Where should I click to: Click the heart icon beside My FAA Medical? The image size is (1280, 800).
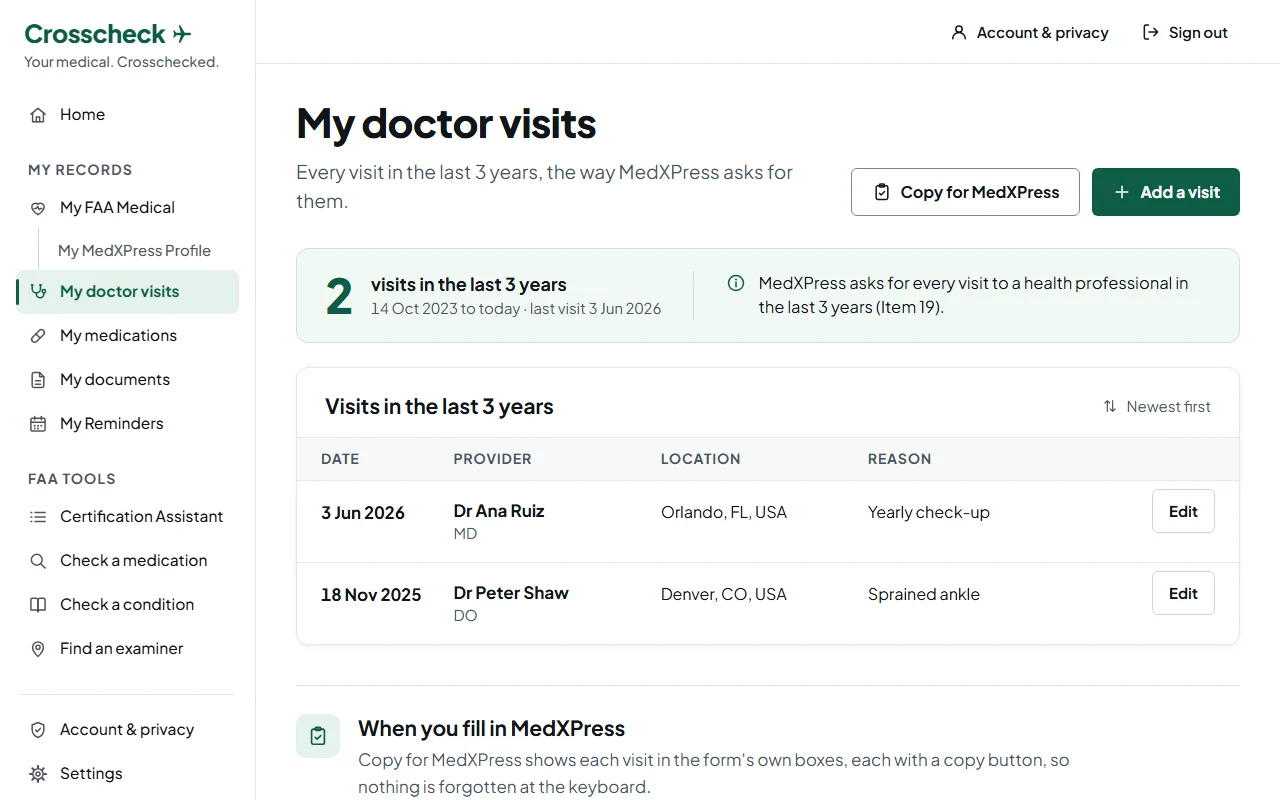click(38, 208)
